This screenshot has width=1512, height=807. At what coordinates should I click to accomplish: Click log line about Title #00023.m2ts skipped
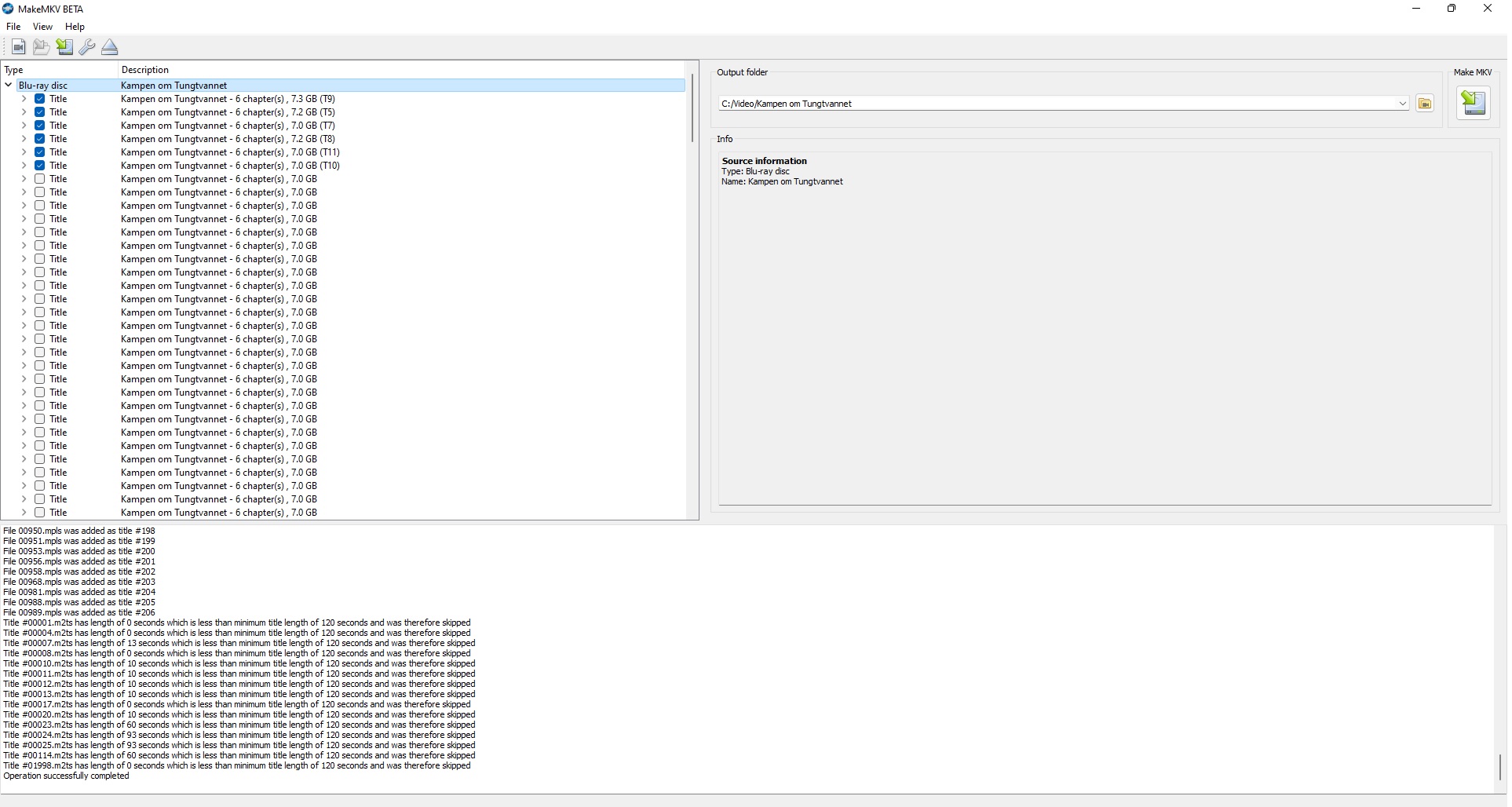coord(239,725)
